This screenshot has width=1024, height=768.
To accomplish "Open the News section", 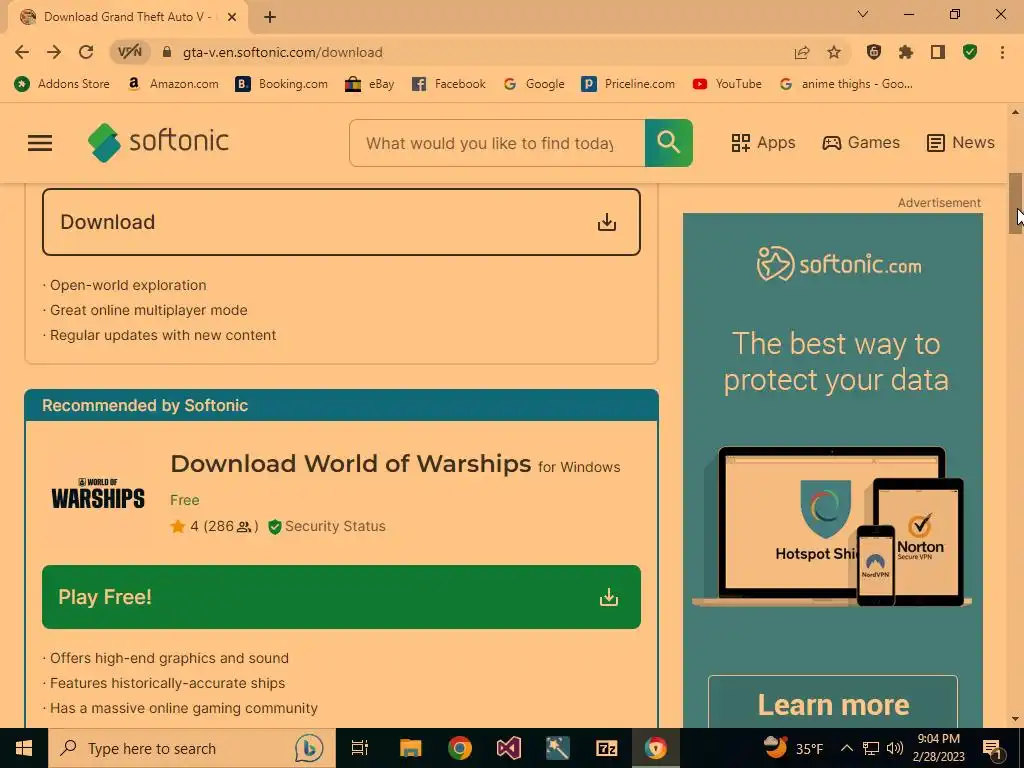I will [961, 142].
